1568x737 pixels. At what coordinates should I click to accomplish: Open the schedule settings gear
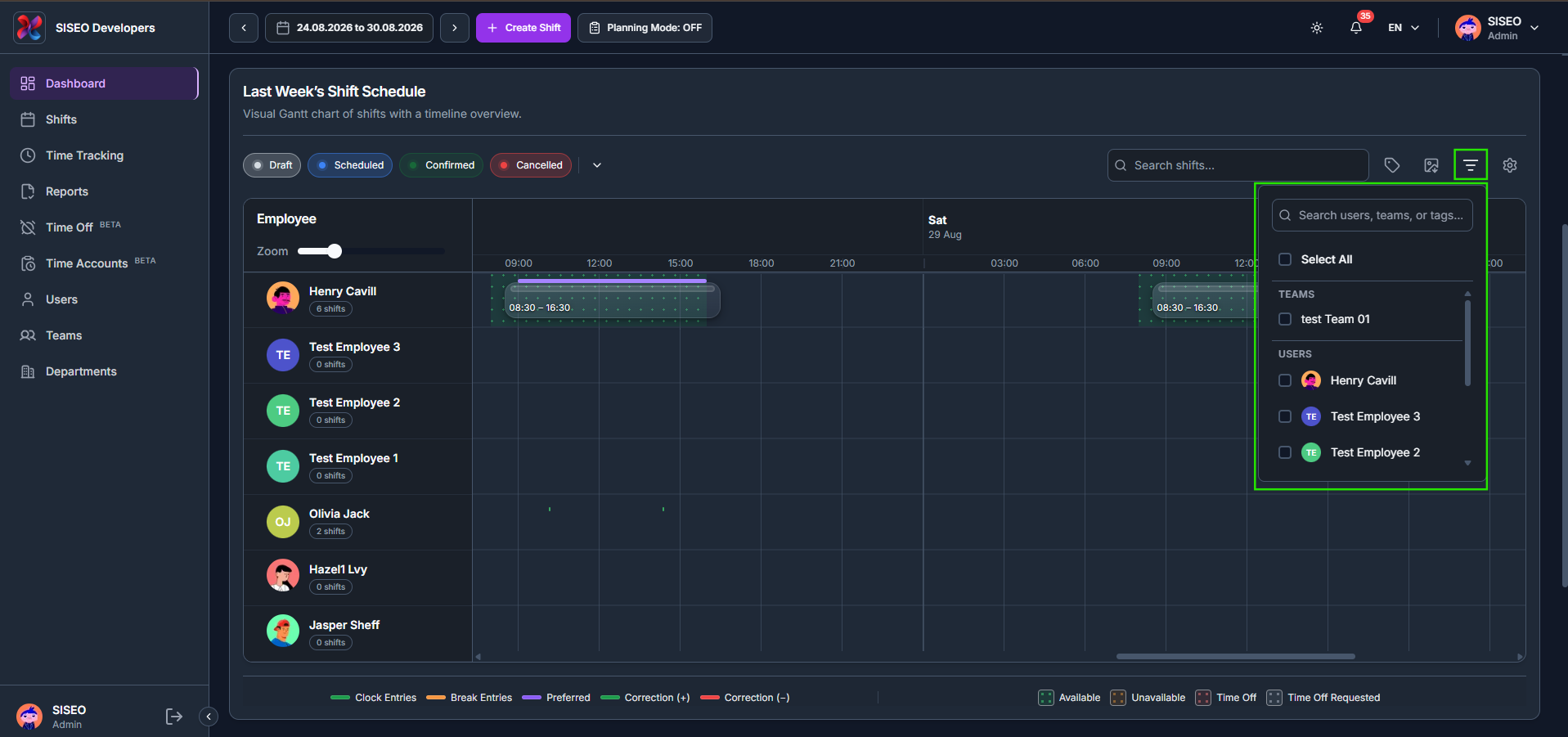pos(1509,165)
